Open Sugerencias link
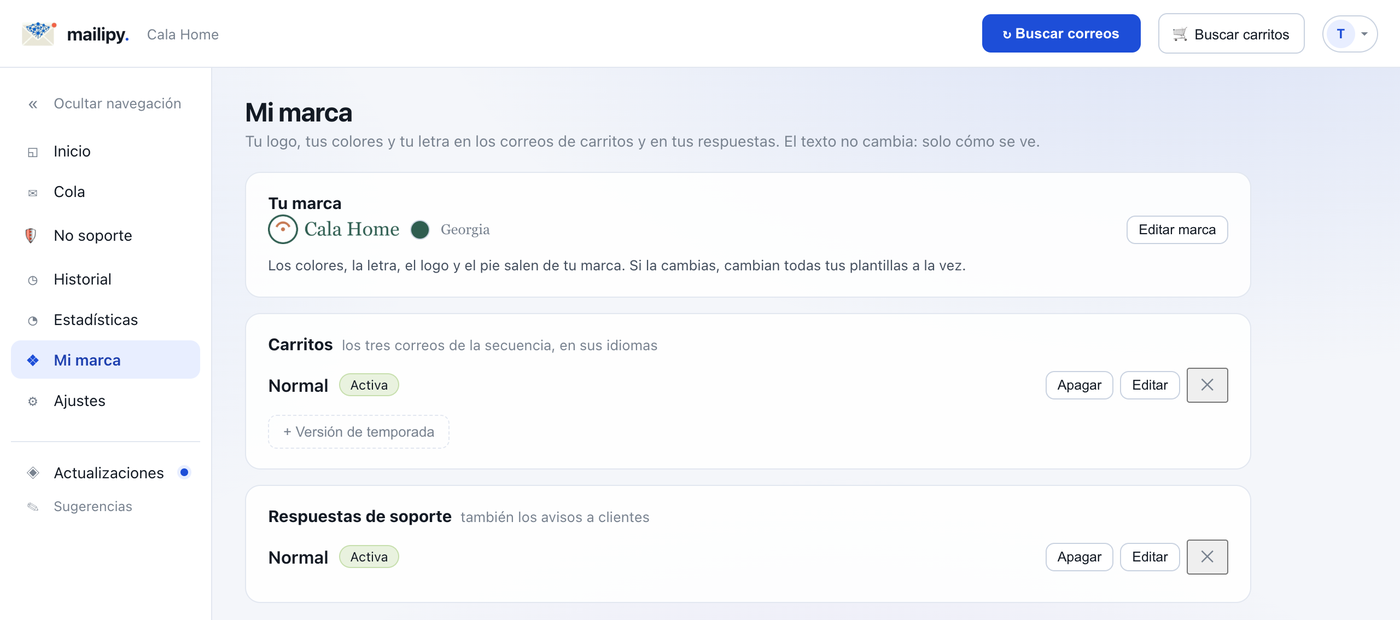1400x620 pixels. click(93, 507)
